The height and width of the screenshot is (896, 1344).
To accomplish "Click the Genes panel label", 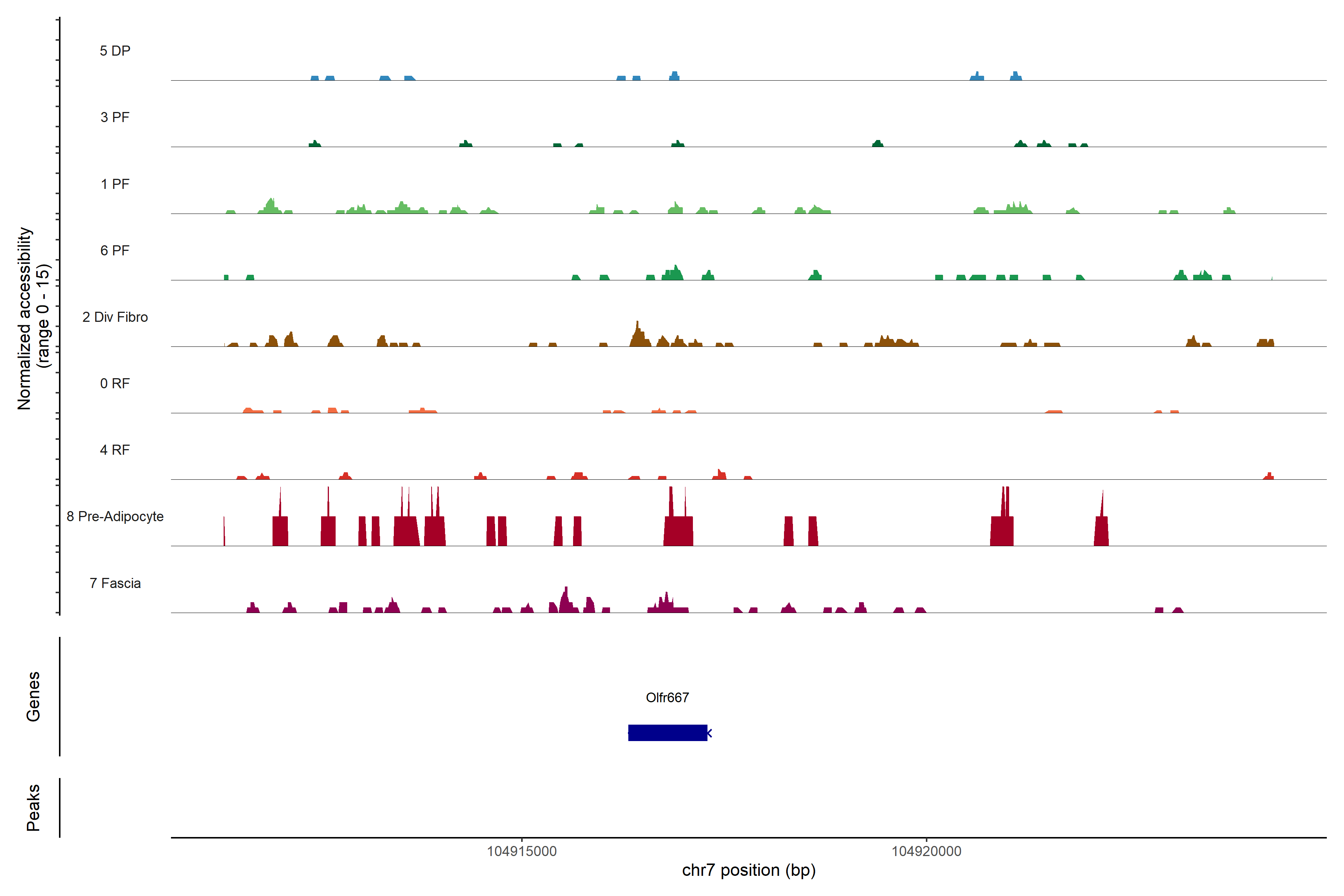I will (x=33, y=697).
